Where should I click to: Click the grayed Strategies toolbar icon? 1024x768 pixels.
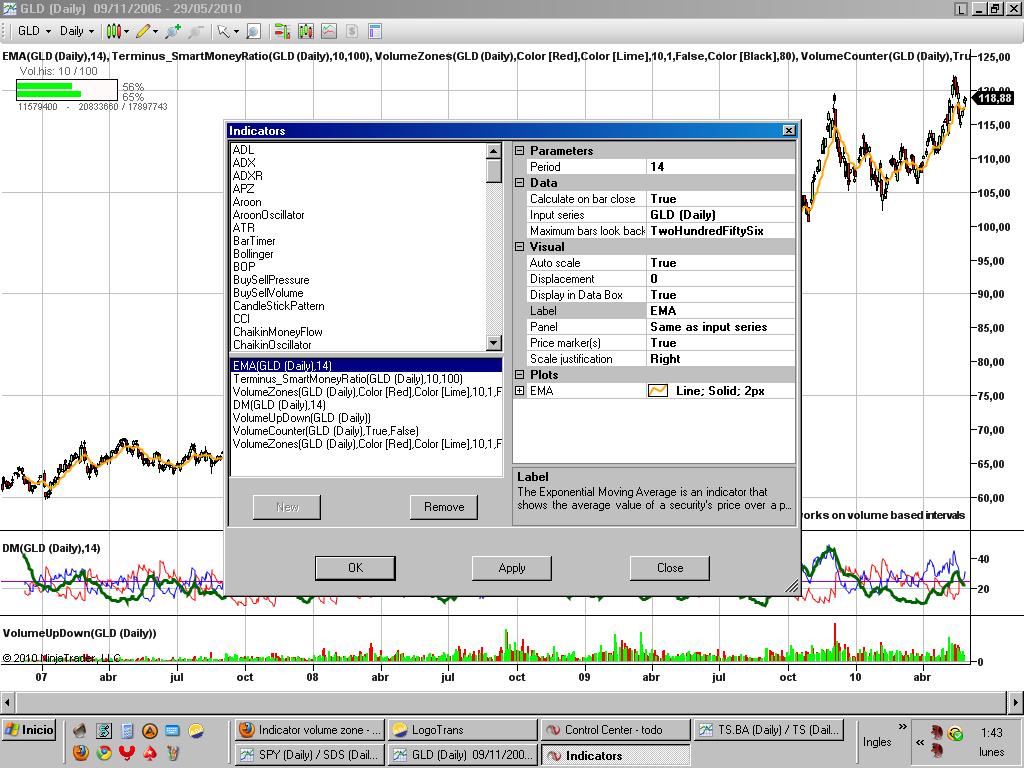point(351,31)
